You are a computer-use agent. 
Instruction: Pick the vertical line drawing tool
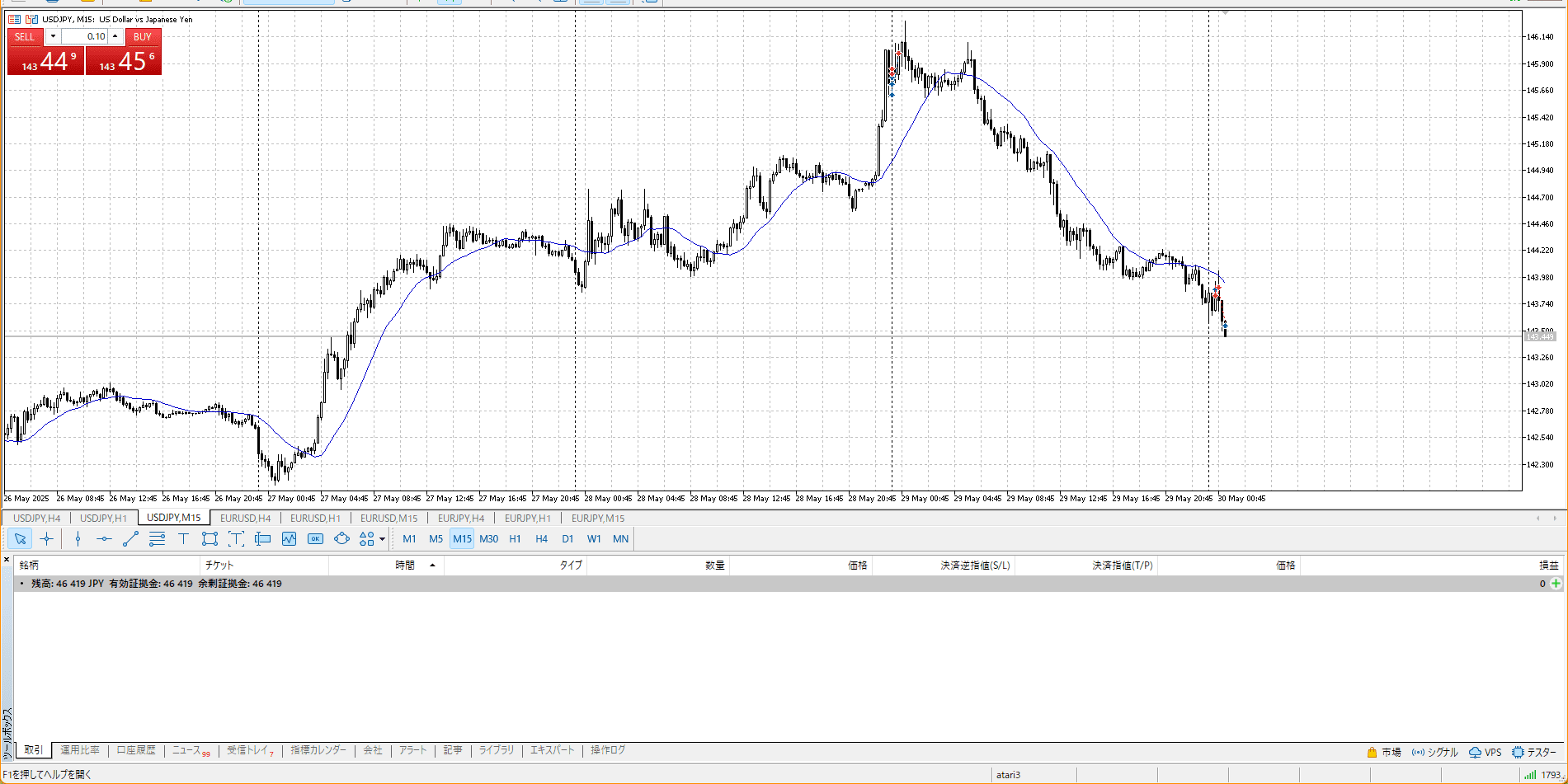[78, 539]
